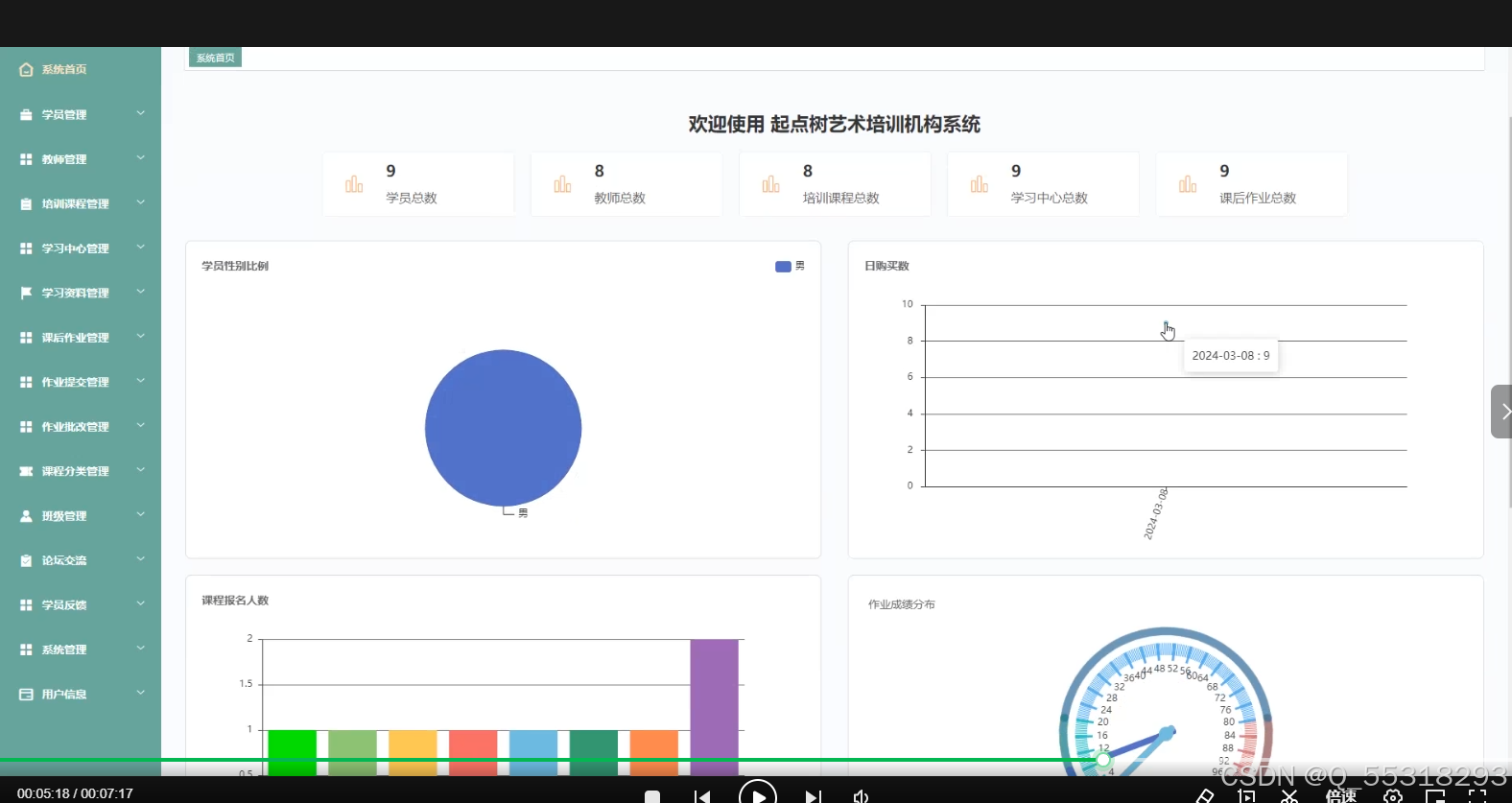Expand the 课后作业管理 submenu arrow
1512x803 pixels.
point(141,337)
